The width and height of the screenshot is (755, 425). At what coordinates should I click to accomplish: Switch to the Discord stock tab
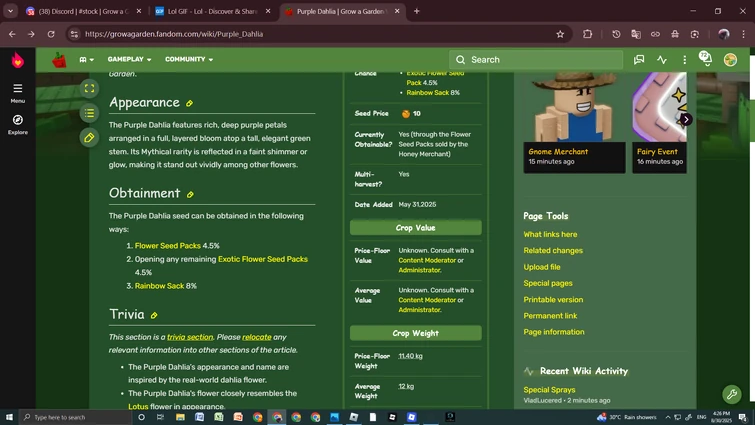point(82,11)
